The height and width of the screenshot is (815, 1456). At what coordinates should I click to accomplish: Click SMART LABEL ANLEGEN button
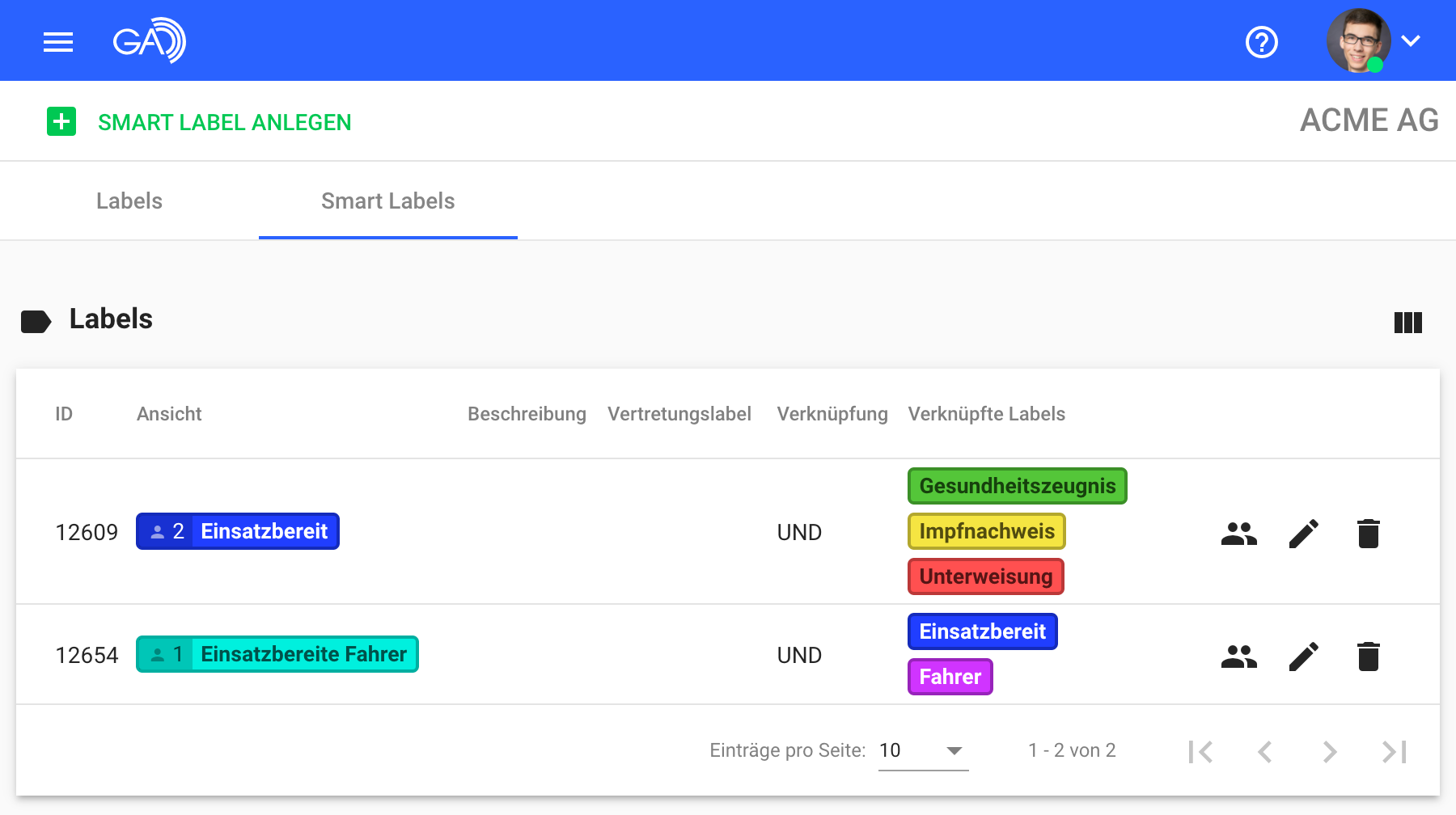tap(224, 123)
